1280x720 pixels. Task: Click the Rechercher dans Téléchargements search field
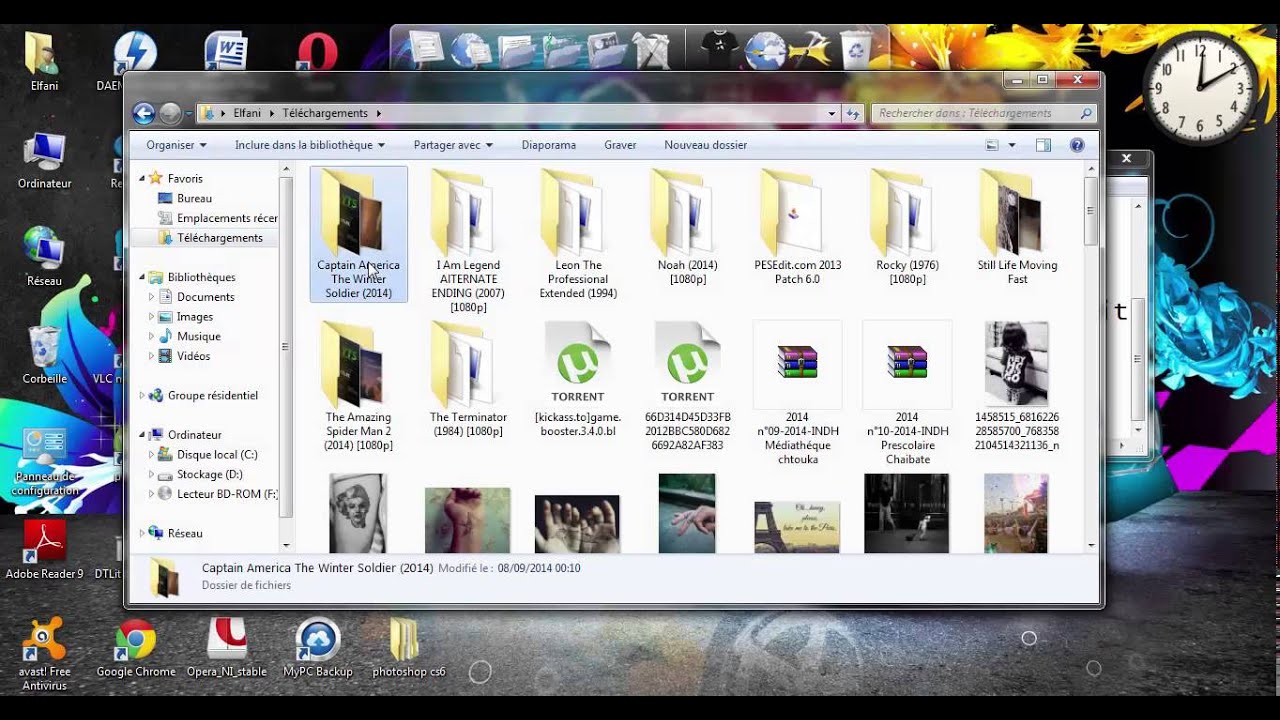(985, 113)
